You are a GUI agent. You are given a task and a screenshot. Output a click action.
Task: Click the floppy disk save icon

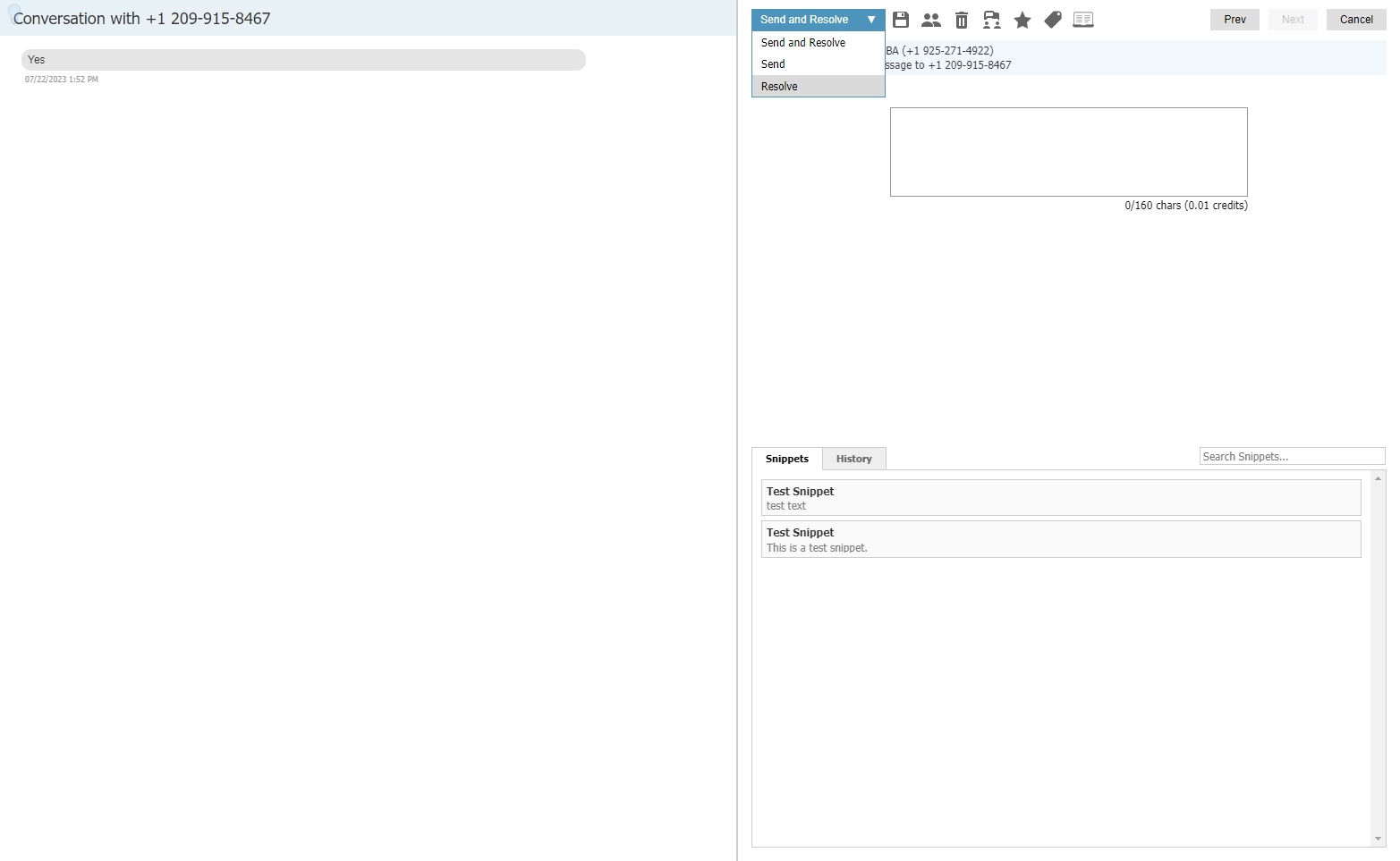[x=901, y=20]
